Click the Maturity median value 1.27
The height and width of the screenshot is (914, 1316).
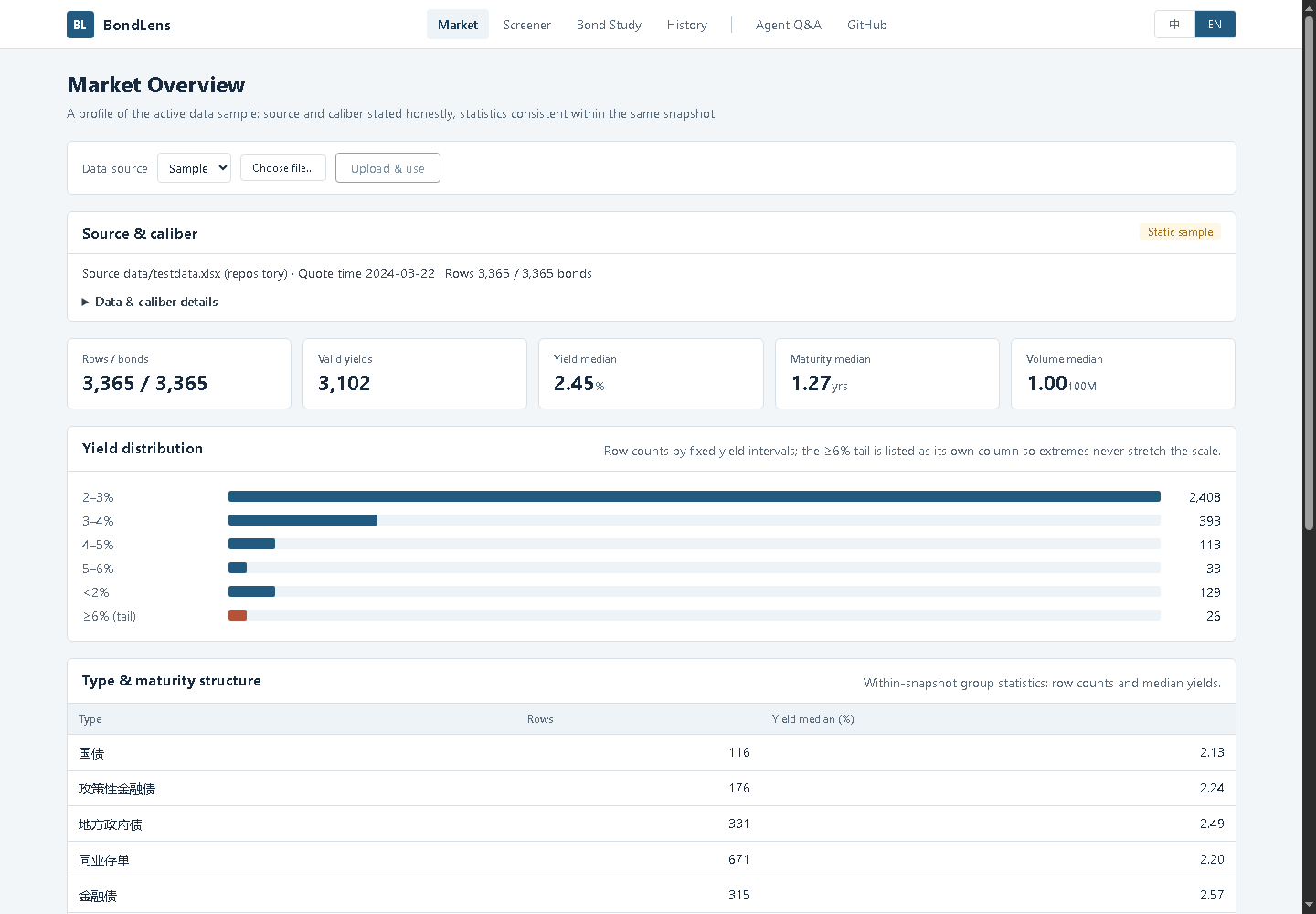click(812, 384)
